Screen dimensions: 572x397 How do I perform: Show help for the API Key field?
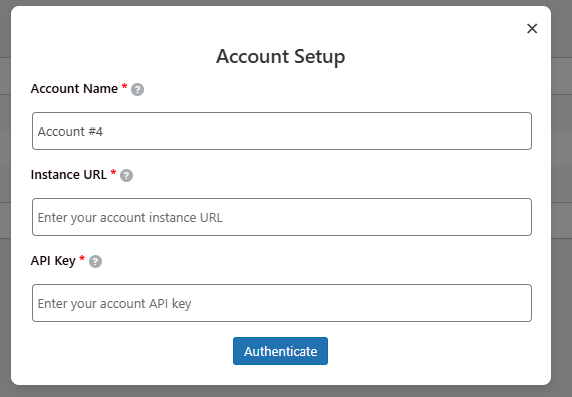[x=96, y=262]
